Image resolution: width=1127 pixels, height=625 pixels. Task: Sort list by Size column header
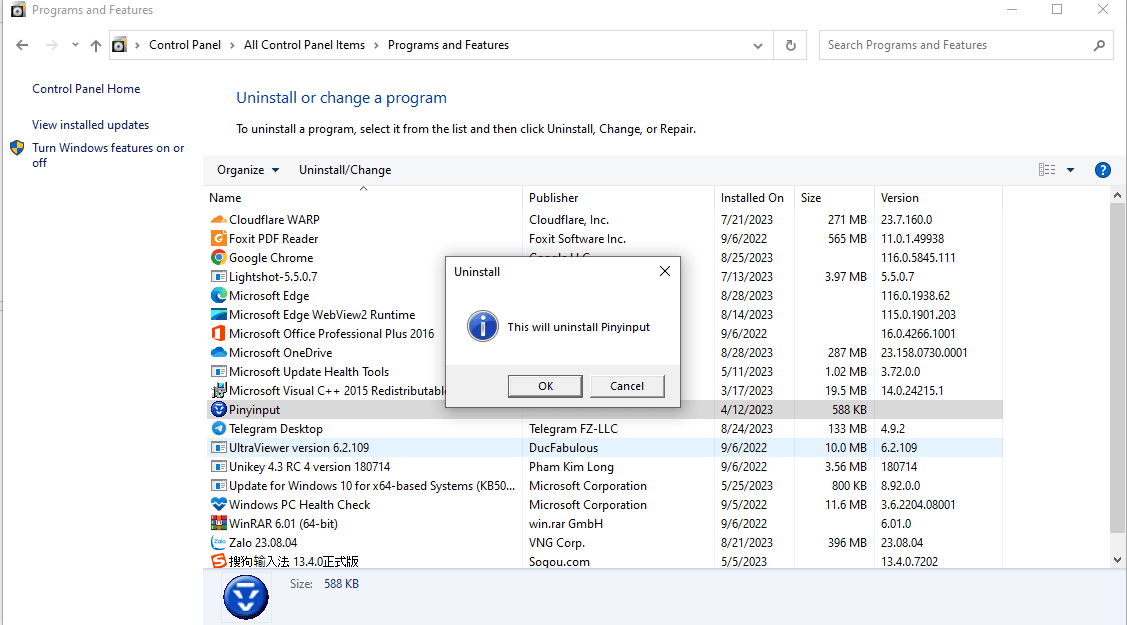[834, 198]
